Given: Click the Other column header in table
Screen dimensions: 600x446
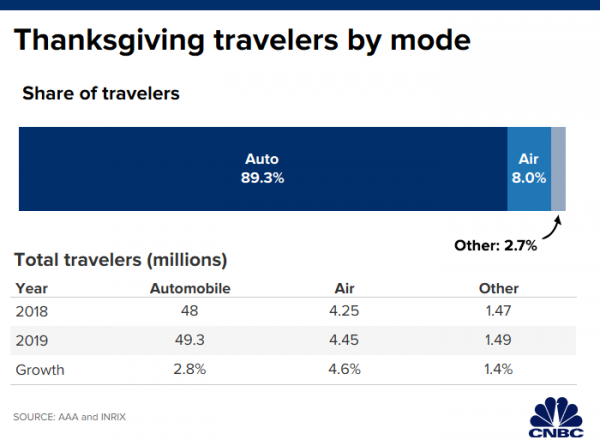Looking at the screenshot, I should [498, 288].
